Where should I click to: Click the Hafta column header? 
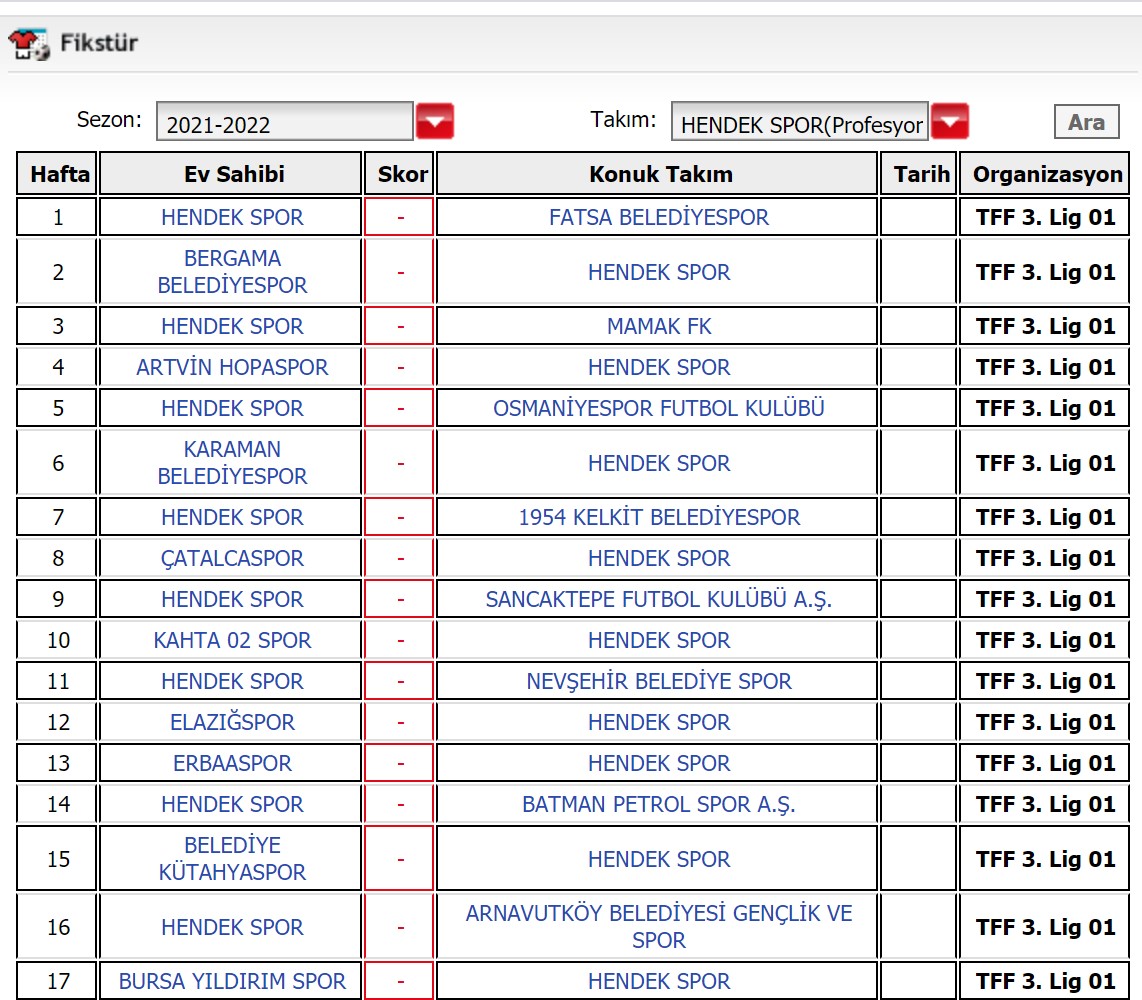coord(59,174)
